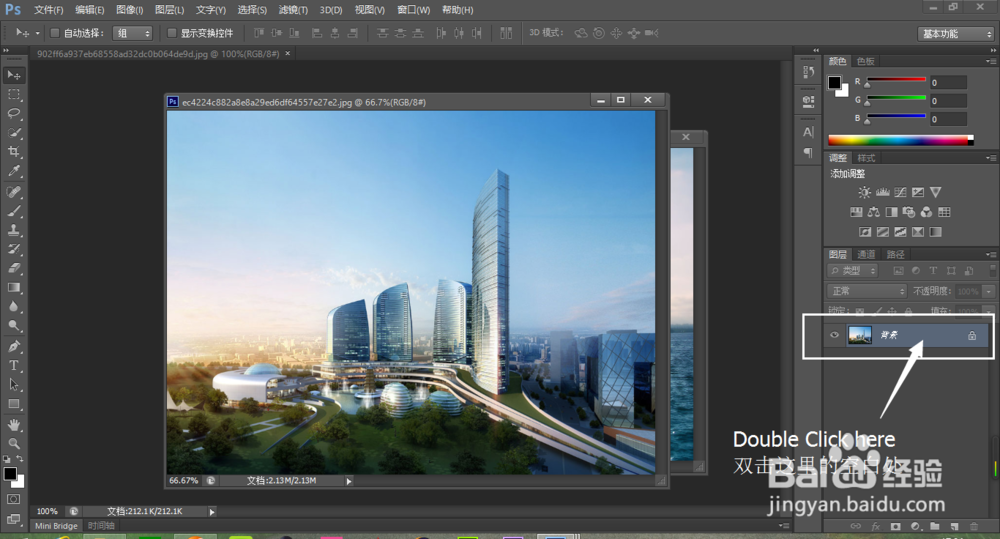Toggle the type layer filter

click(x=933, y=271)
